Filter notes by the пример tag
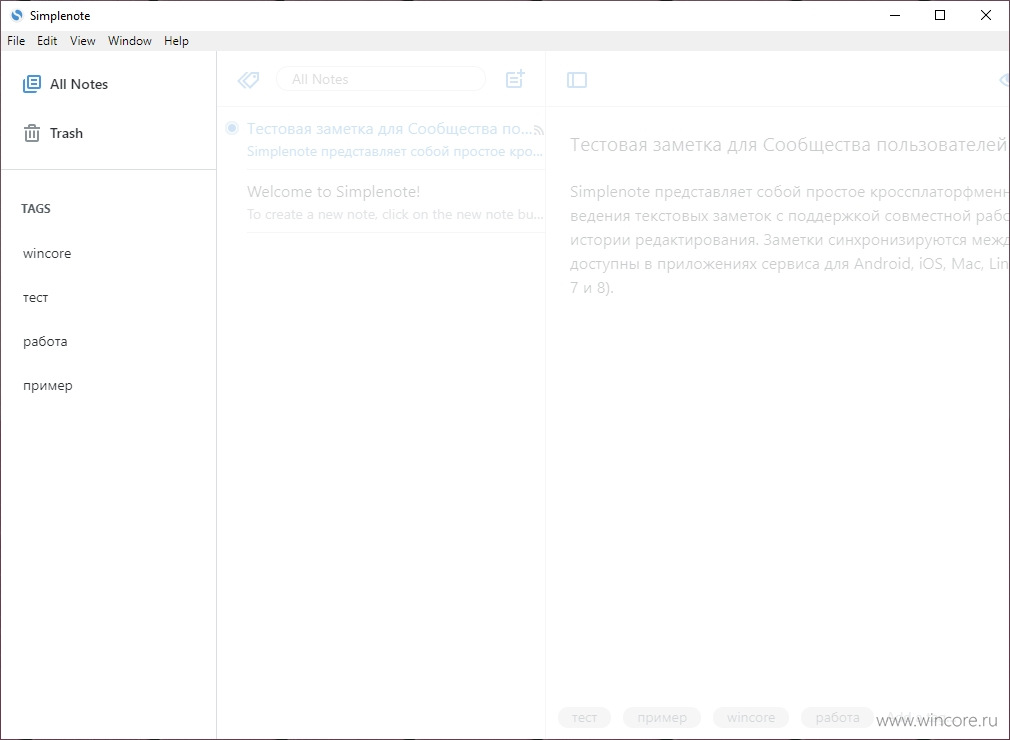The image size is (1010, 740). coord(48,386)
